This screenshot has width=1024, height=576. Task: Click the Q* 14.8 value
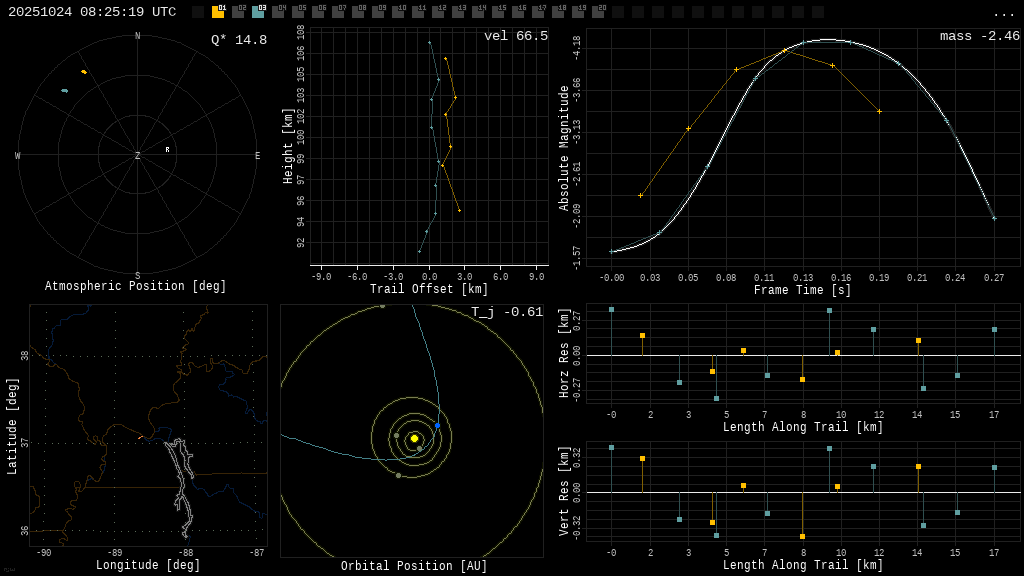click(239, 41)
